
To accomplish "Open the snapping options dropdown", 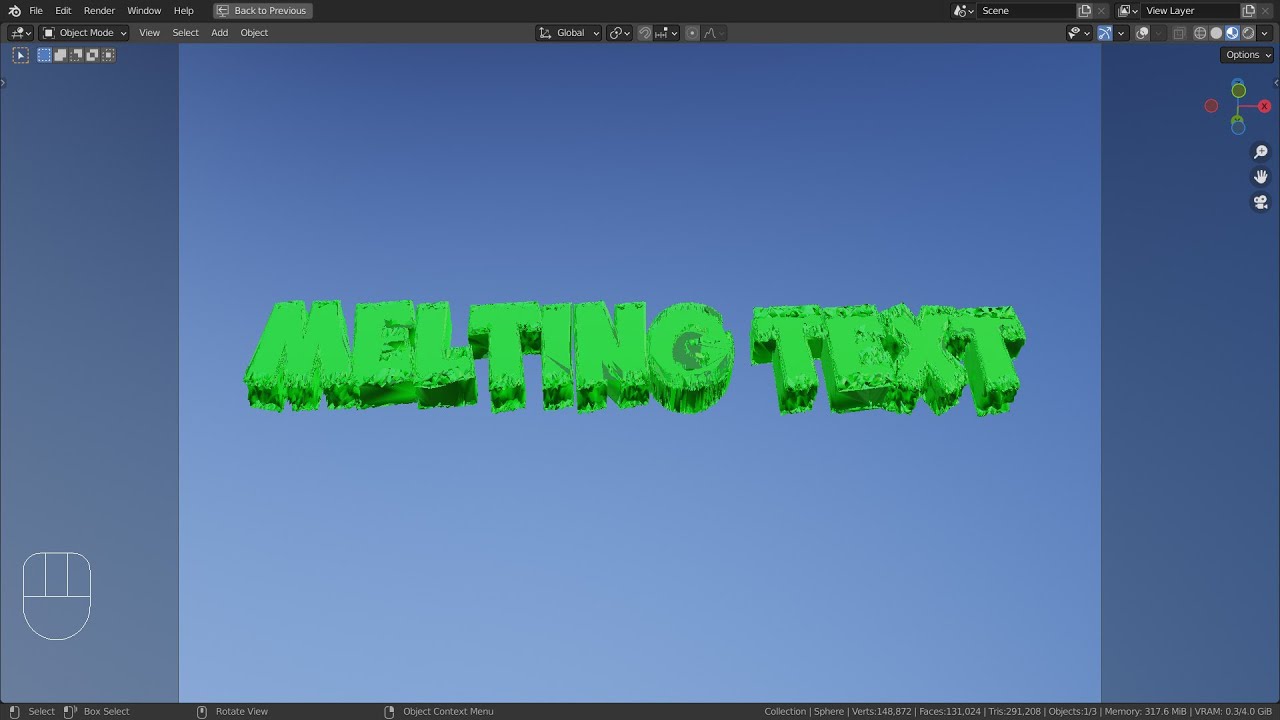I will 667,32.
